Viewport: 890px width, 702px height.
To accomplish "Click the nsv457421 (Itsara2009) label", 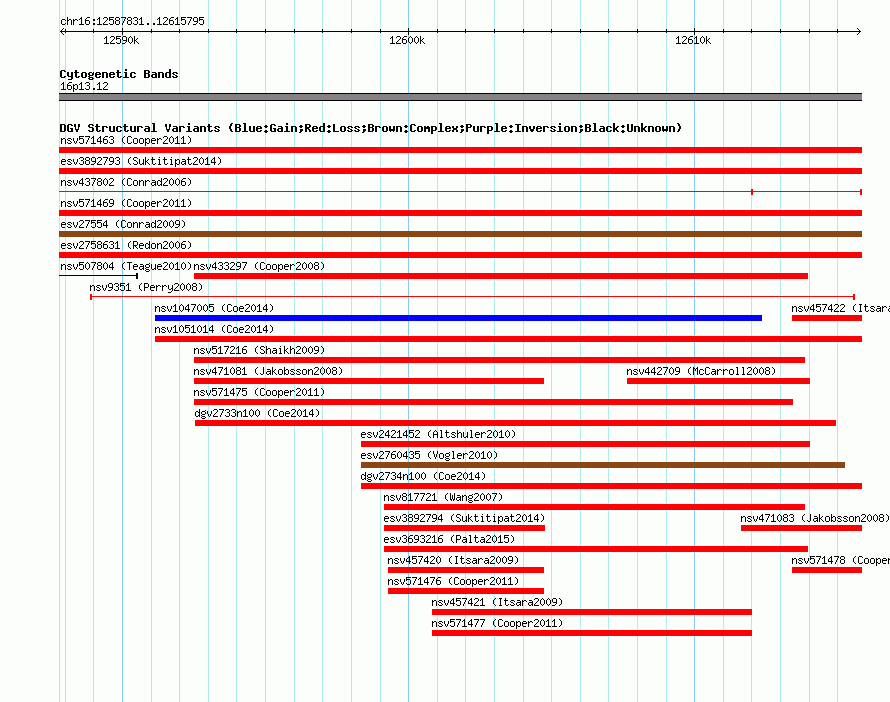I will click(x=497, y=602).
